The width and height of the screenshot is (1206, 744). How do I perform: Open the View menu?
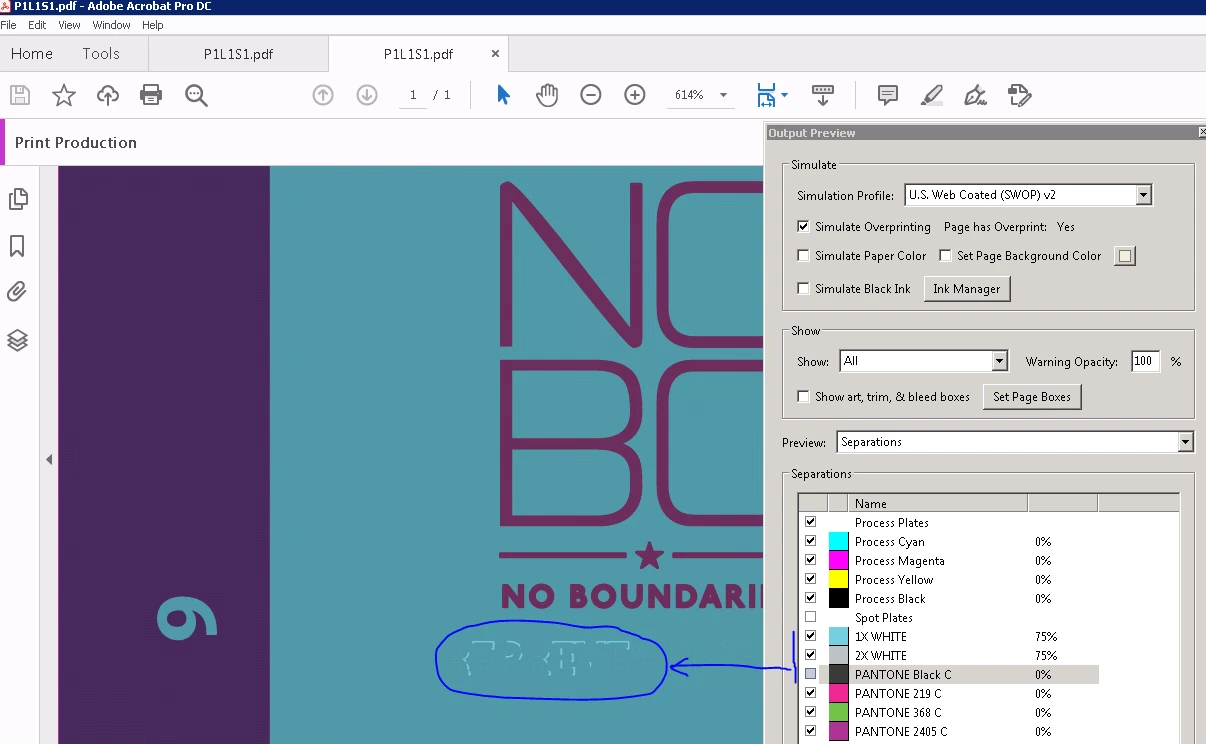[x=69, y=25]
